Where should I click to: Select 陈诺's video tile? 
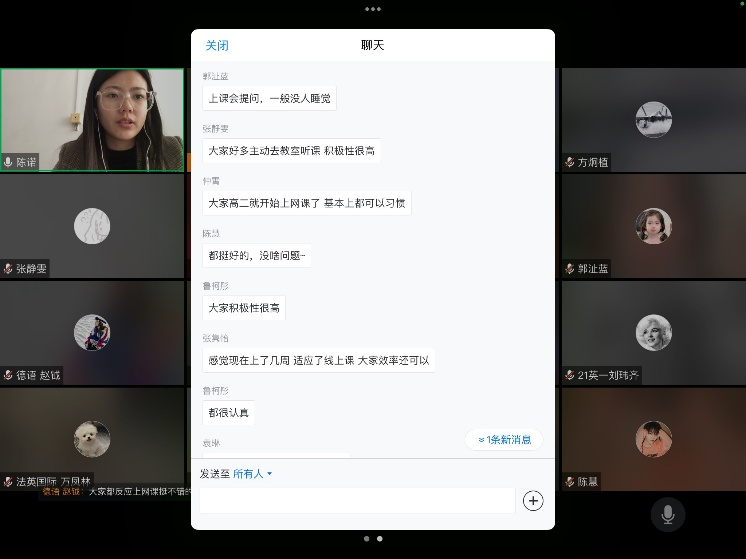pyautogui.click(x=92, y=120)
